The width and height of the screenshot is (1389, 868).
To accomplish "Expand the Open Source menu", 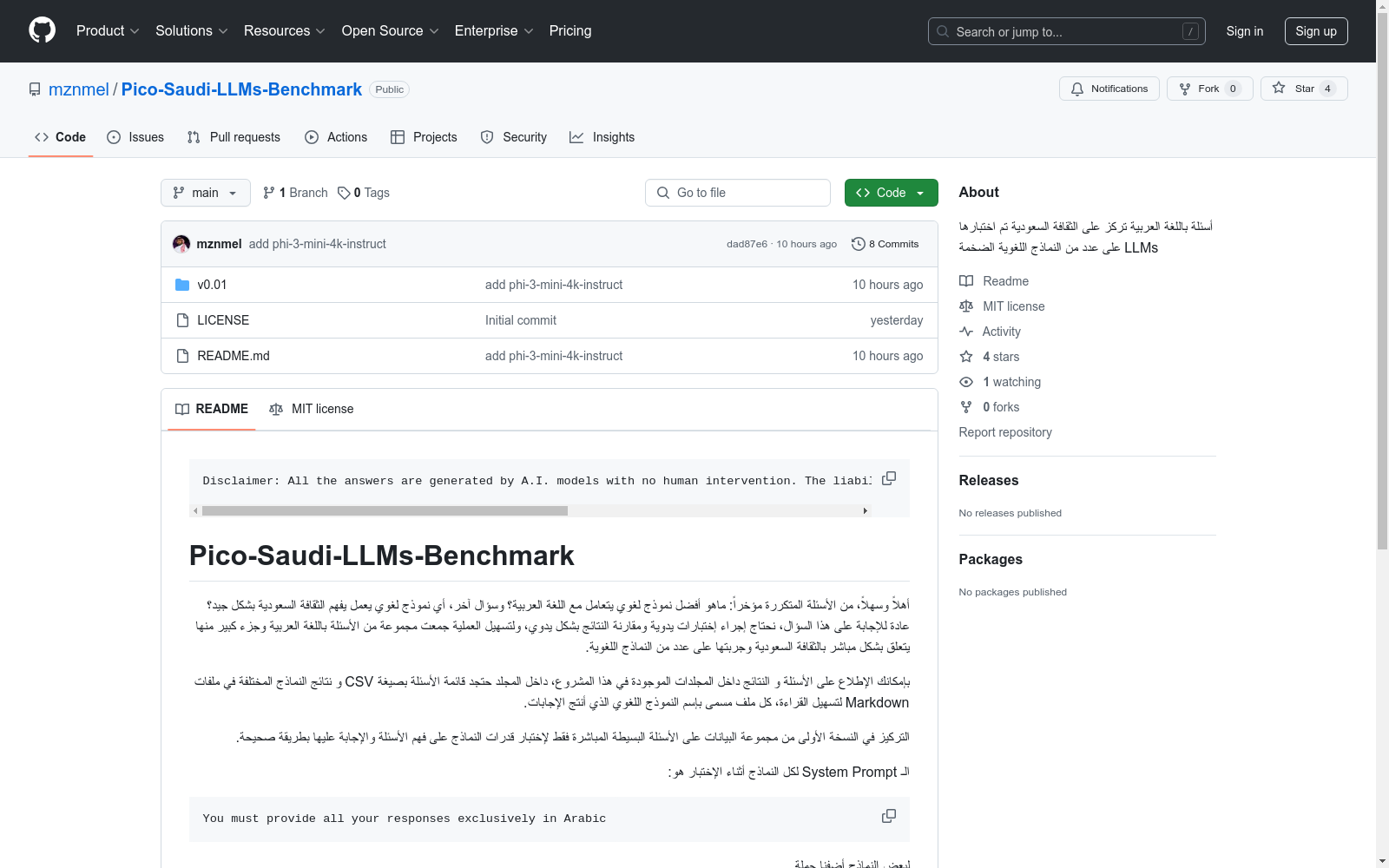I will tap(391, 30).
